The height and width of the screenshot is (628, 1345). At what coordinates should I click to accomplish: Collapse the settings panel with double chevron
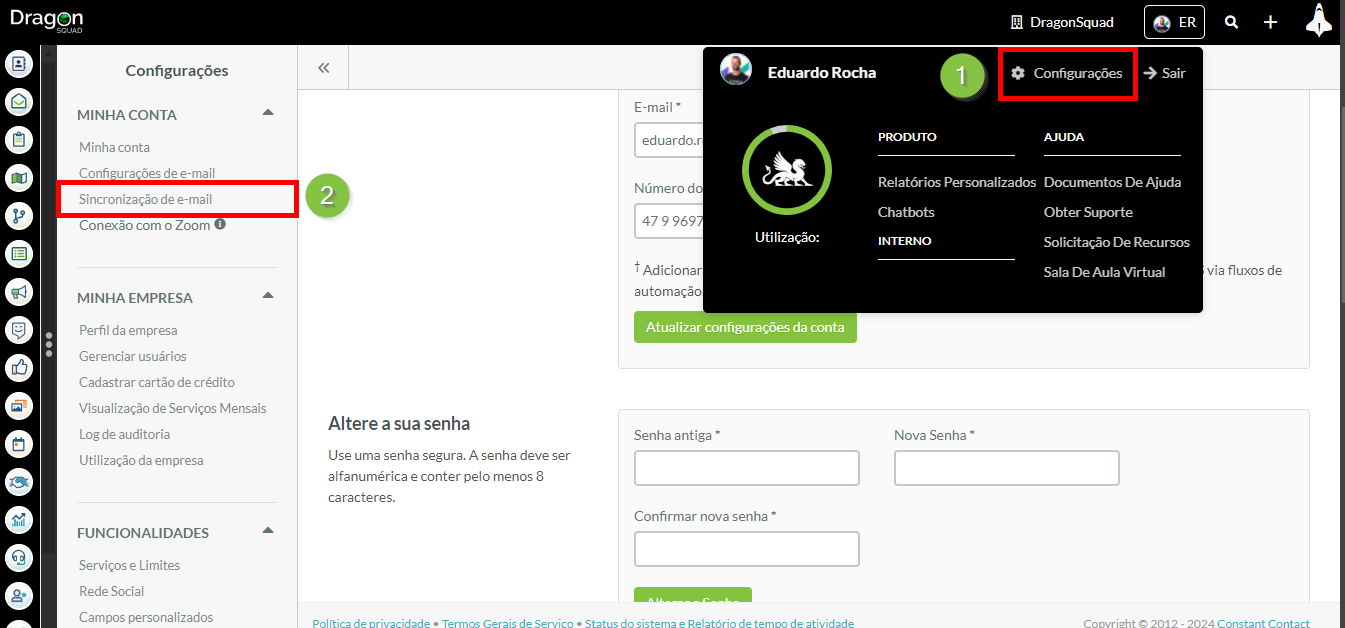click(323, 68)
